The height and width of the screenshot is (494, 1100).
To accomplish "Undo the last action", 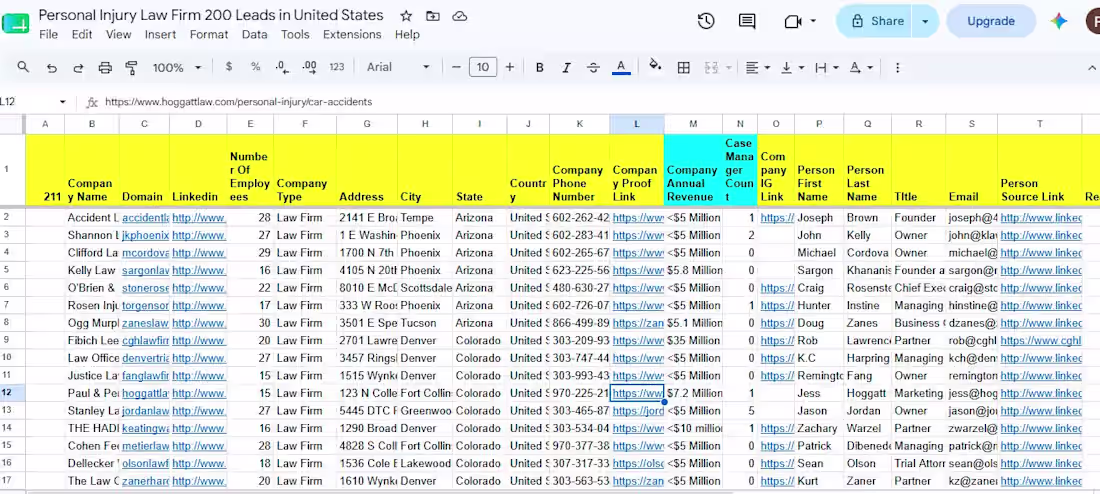I will [51, 68].
